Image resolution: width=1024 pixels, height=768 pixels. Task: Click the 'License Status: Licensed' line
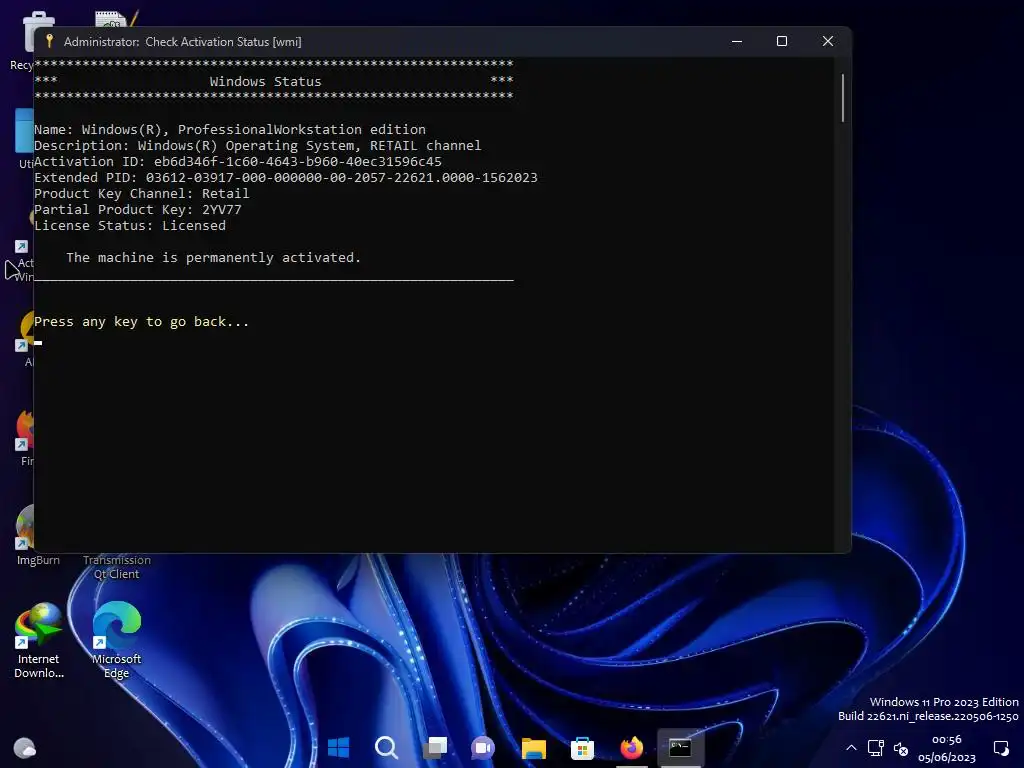click(130, 225)
